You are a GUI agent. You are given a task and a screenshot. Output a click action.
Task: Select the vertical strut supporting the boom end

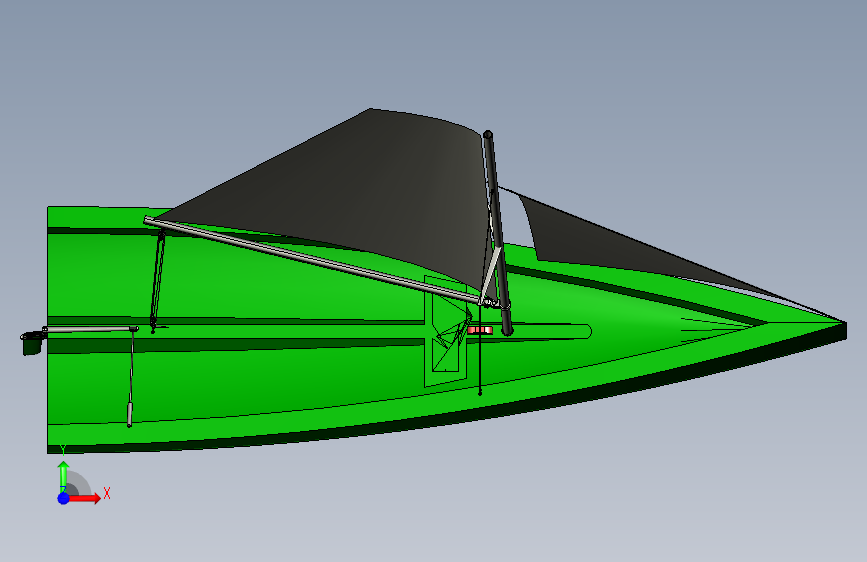[158, 279]
